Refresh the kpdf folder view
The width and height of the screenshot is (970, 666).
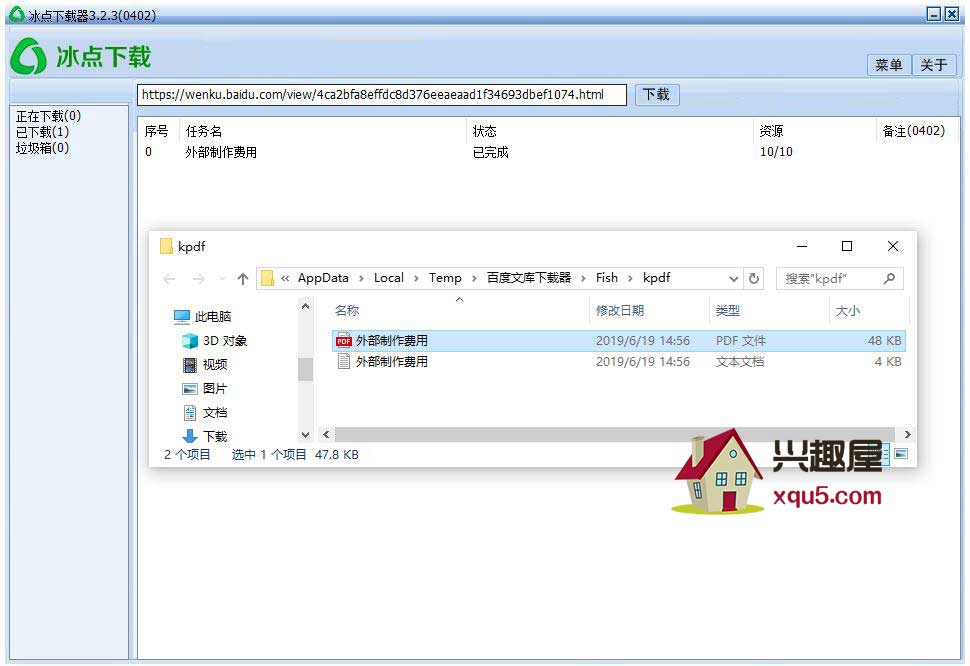coord(753,279)
